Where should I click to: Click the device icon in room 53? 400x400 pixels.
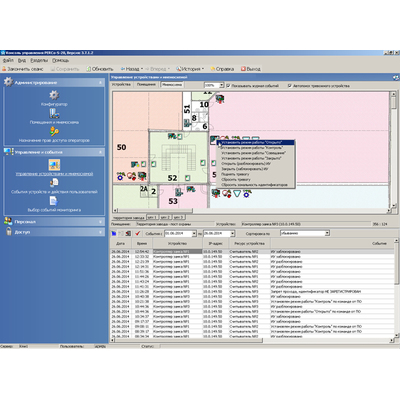tap(179, 192)
